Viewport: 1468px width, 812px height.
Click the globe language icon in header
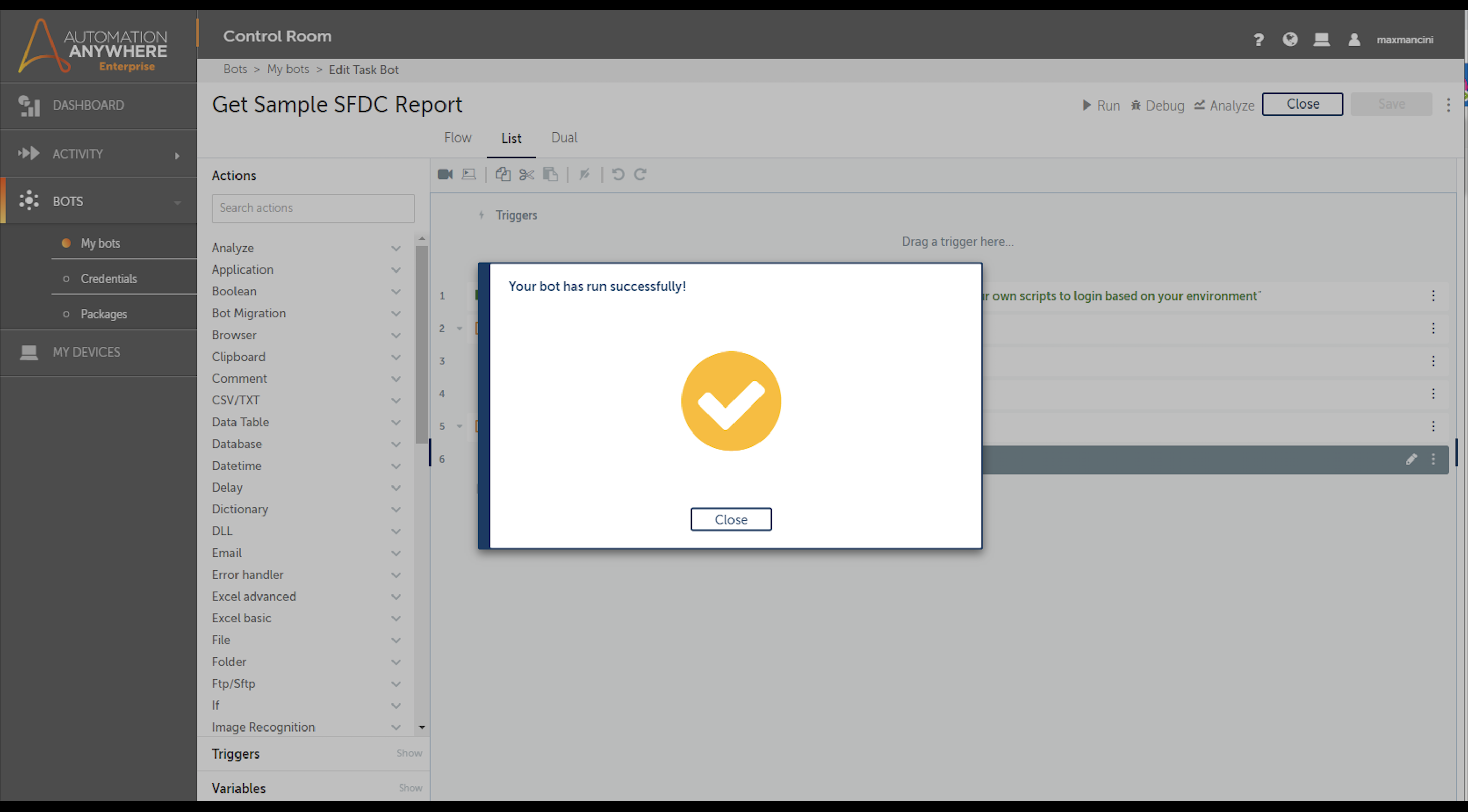1290,39
